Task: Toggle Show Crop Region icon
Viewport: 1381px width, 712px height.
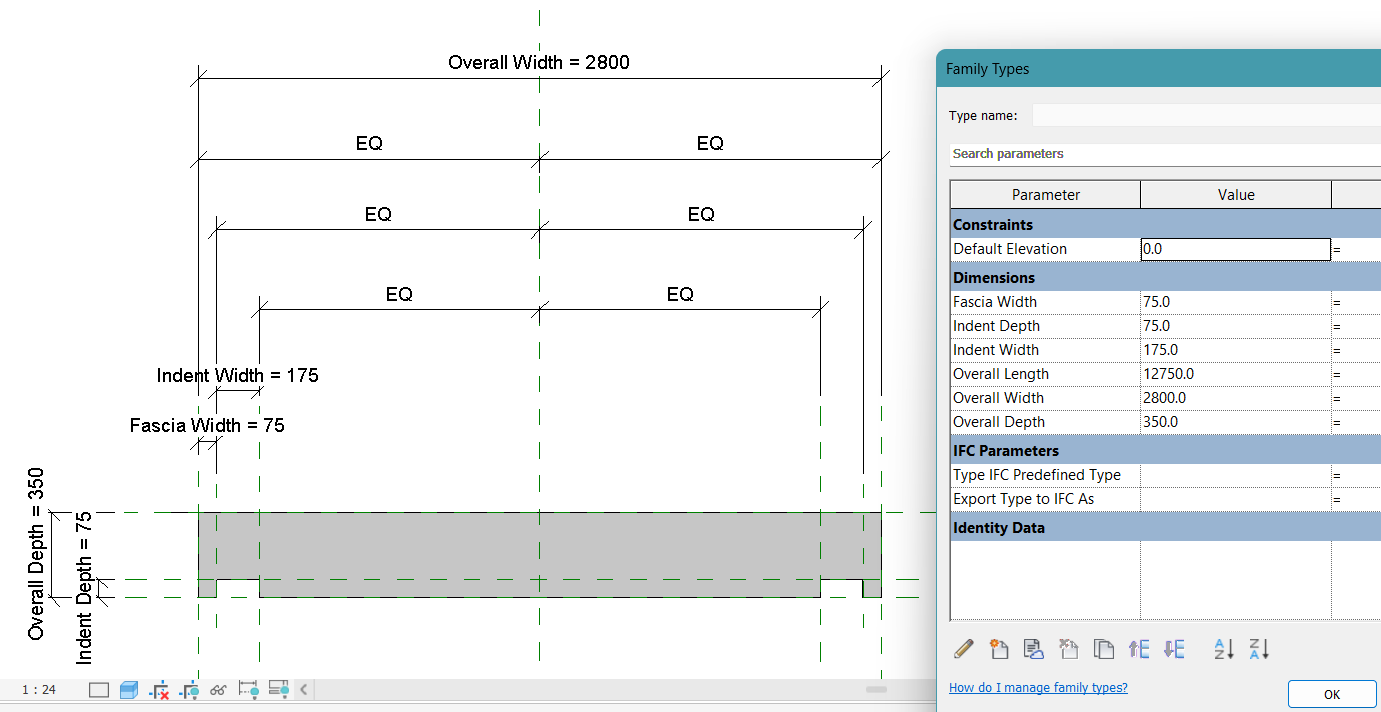Action: point(189,690)
